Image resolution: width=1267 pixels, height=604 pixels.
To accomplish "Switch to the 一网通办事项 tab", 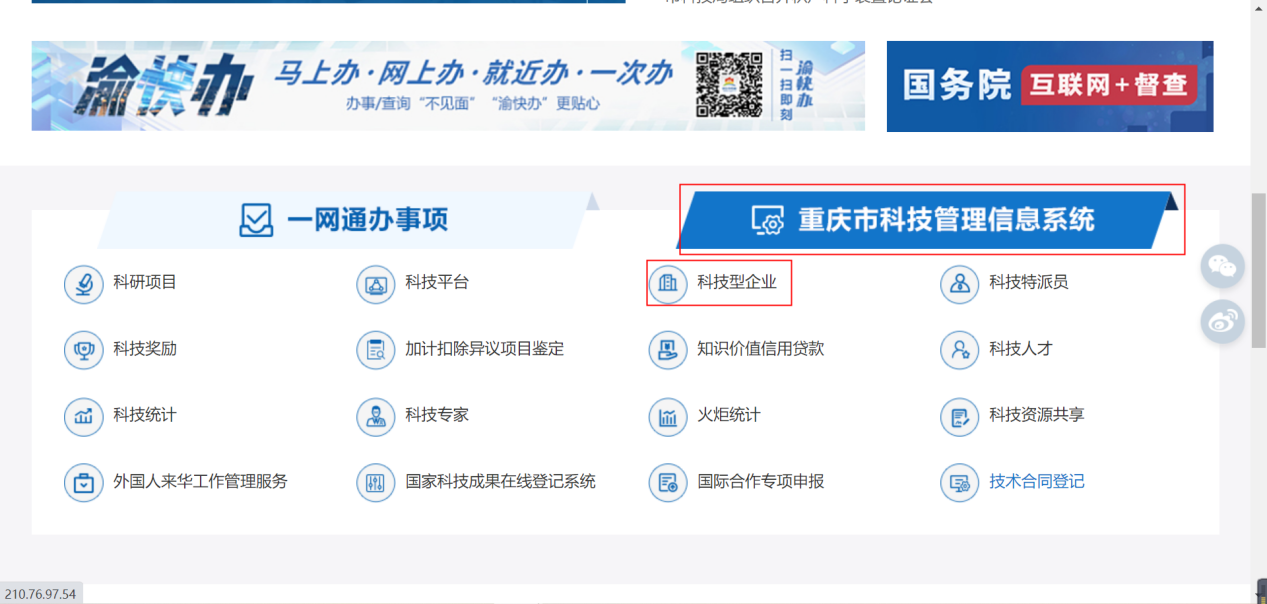I will coord(340,221).
